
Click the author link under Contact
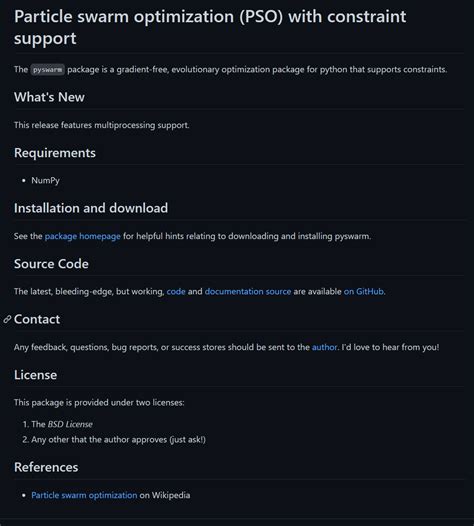click(x=324, y=347)
